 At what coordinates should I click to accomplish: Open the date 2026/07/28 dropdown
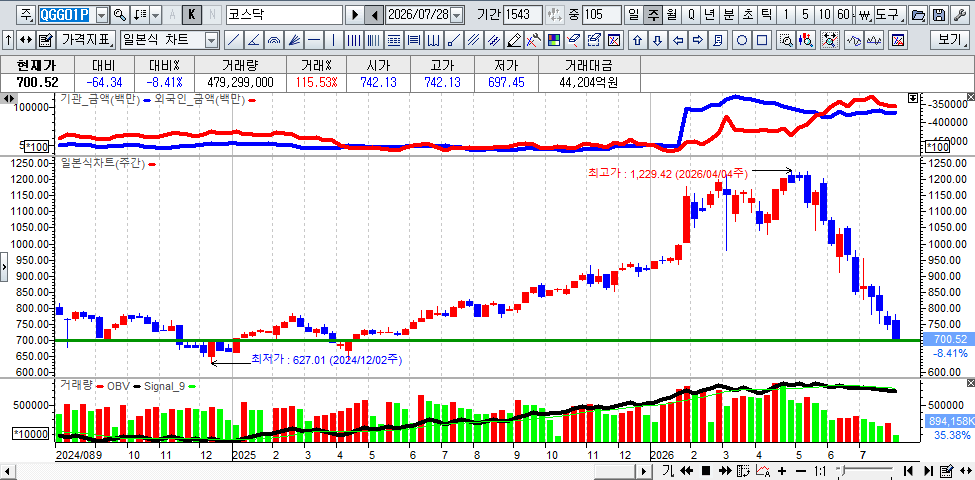pos(457,14)
